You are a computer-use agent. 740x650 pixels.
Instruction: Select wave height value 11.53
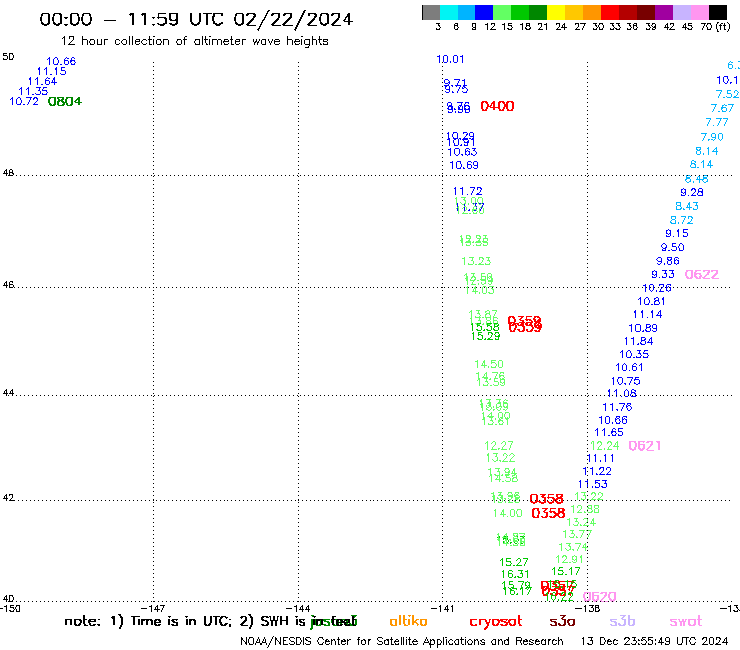tap(593, 484)
